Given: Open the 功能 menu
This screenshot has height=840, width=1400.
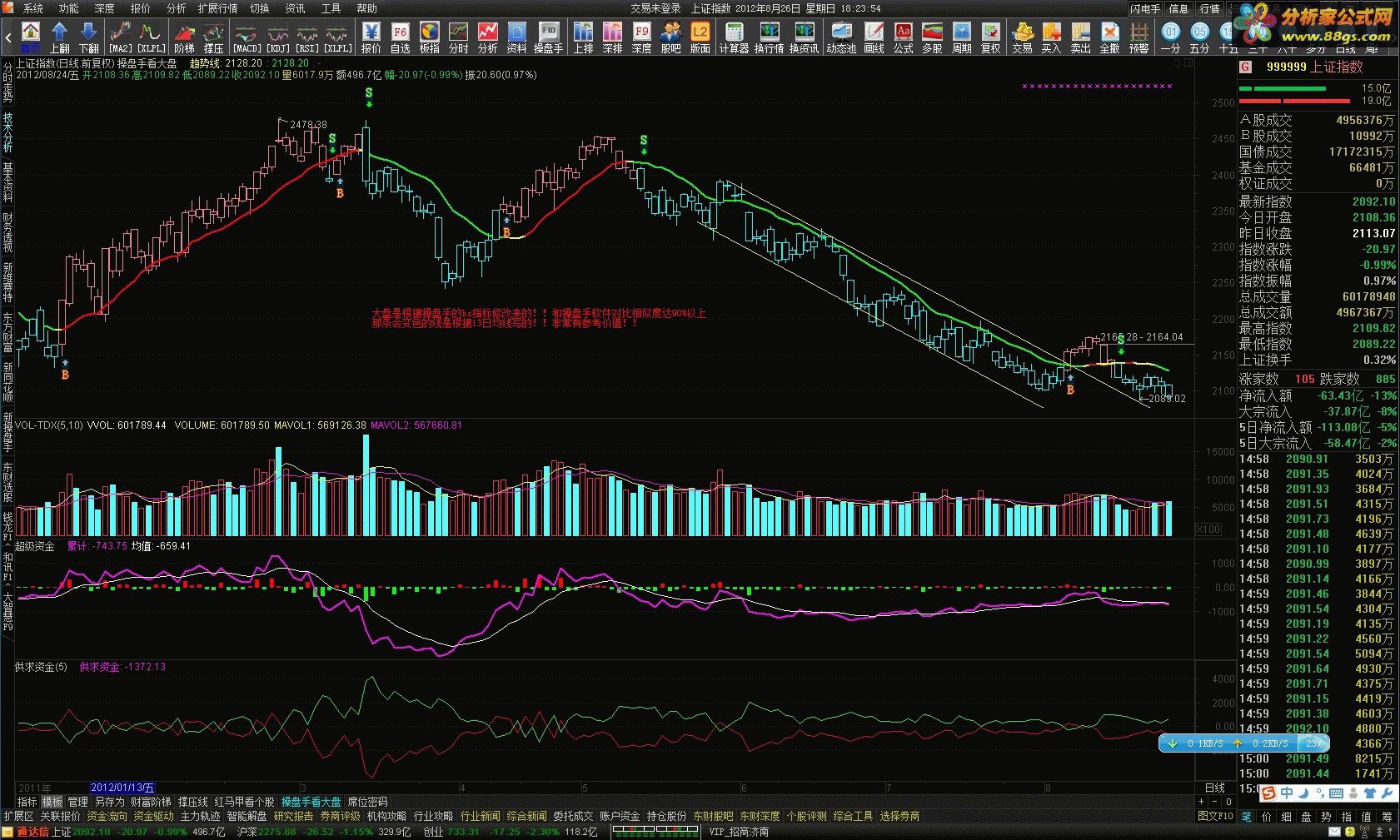Looking at the screenshot, I should click(x=69, y=8).
